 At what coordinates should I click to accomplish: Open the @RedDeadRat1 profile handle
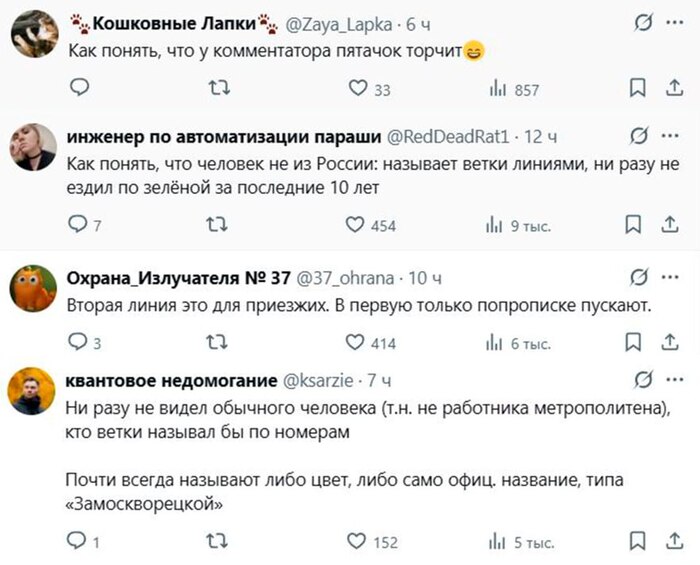click(x=448, y=136)
